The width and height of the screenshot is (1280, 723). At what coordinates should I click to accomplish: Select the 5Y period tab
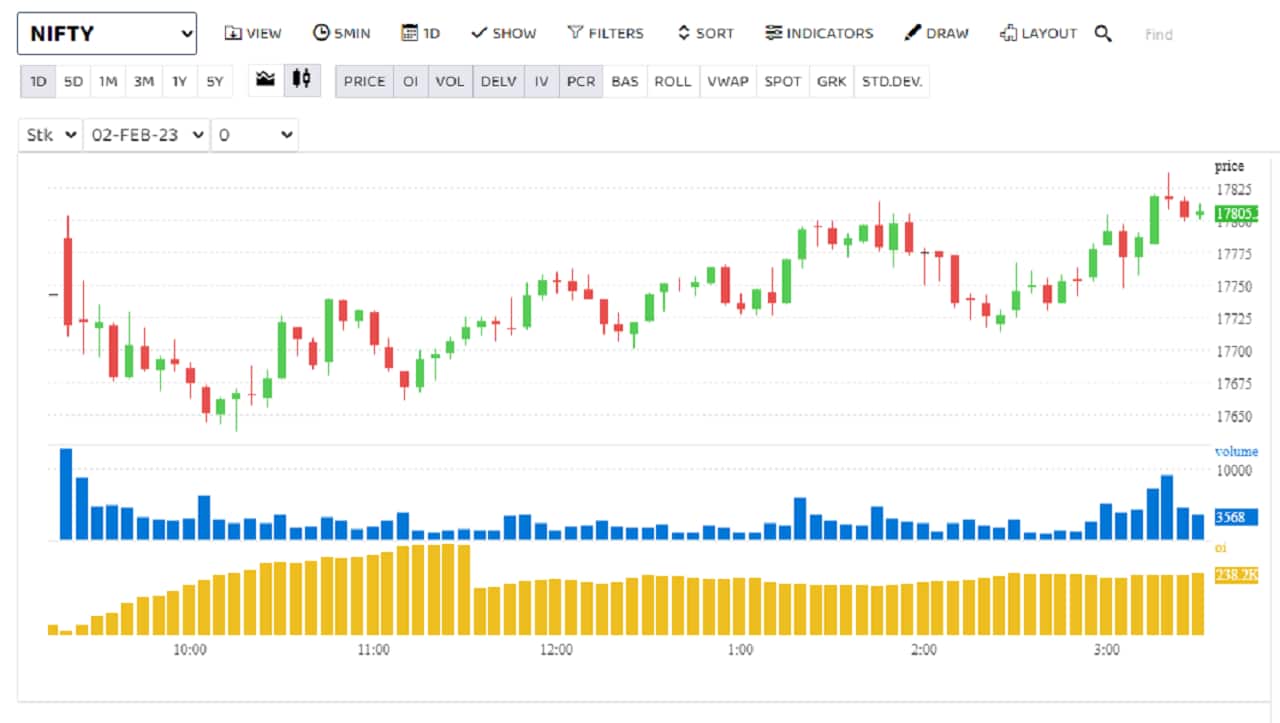215,82
